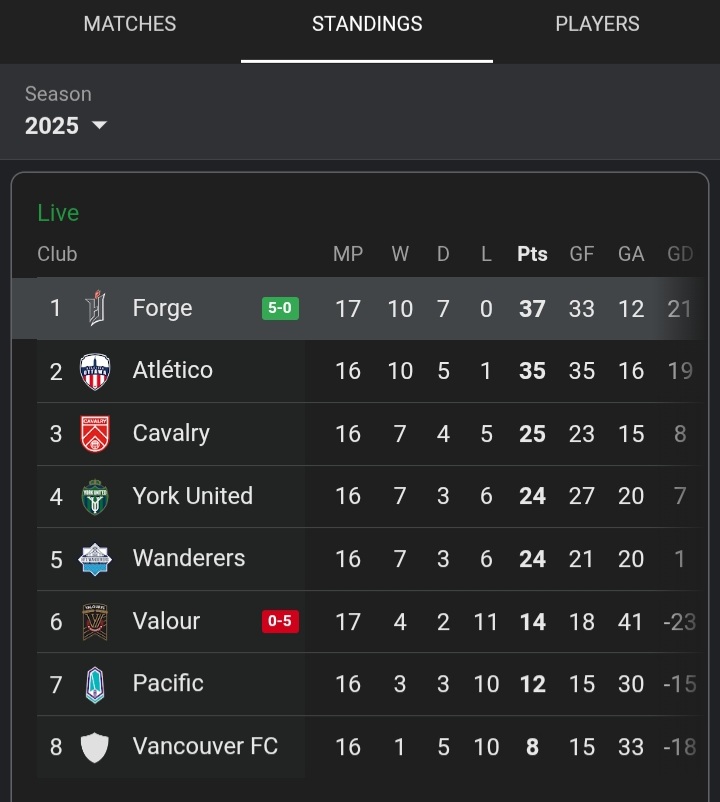The height and width of the screenshot is (802, 720).
Task: Open the Season 2025 dropdown
Action: [x=66, y=125]
